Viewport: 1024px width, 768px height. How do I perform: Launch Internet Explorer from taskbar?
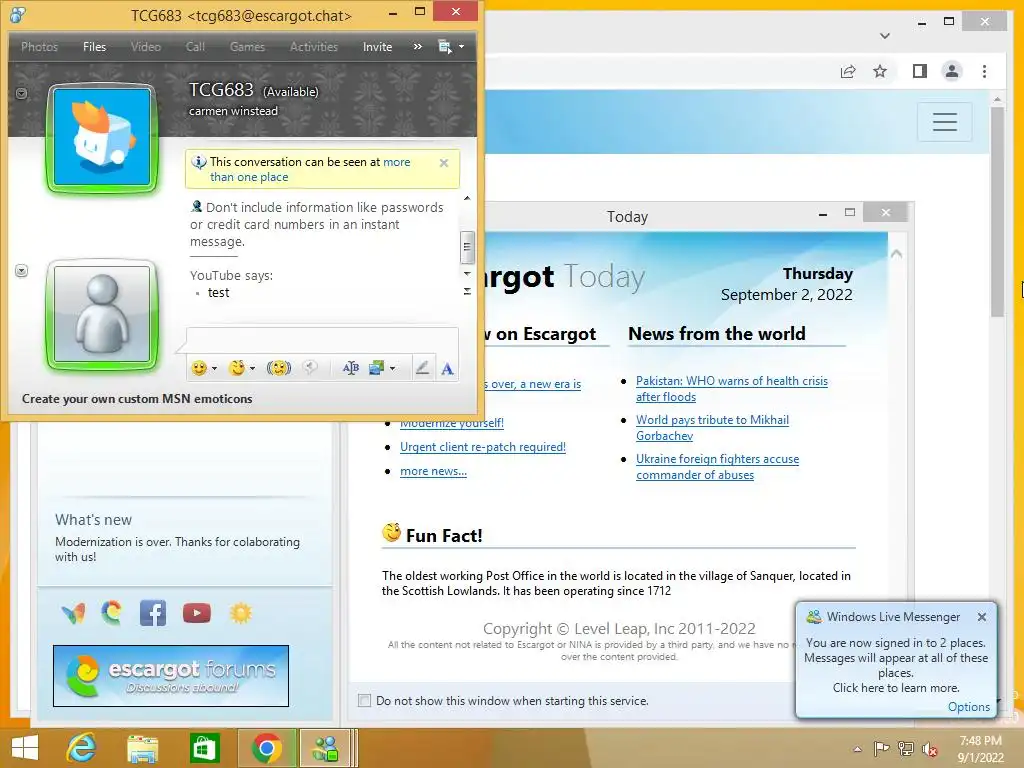point(81,748)
